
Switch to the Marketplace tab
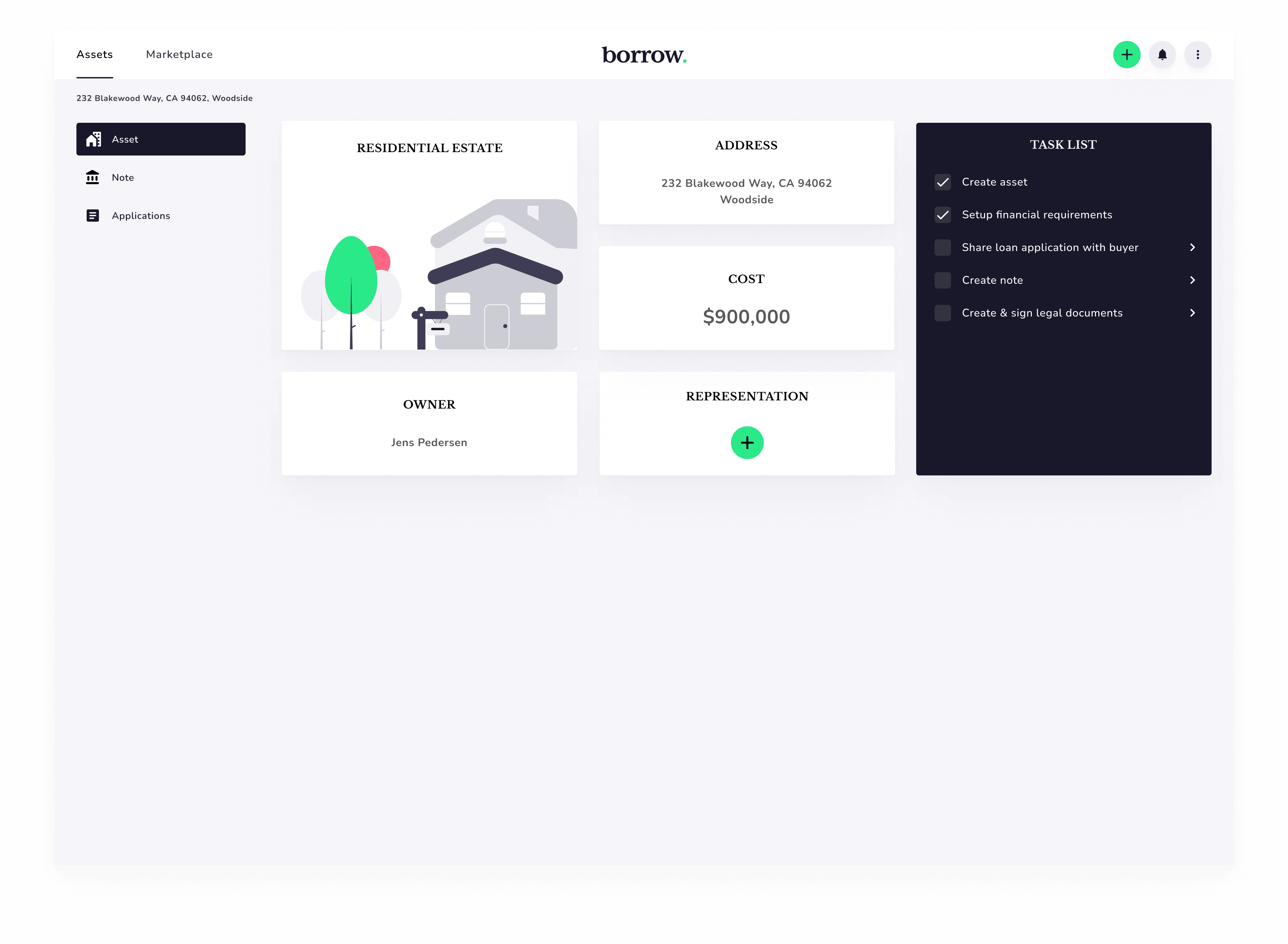pos(179,55)
